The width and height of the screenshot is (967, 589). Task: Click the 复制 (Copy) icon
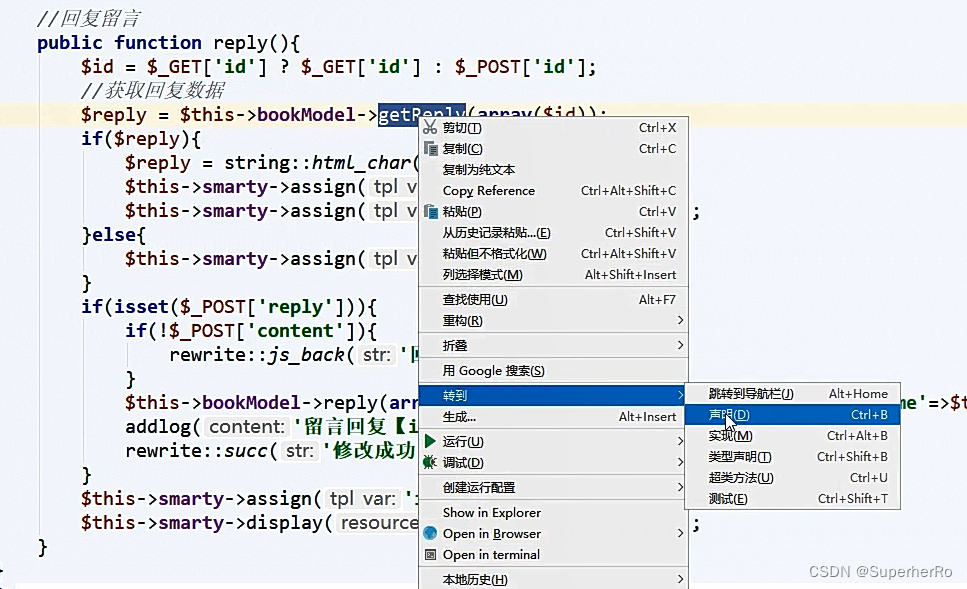click(432, 148)
